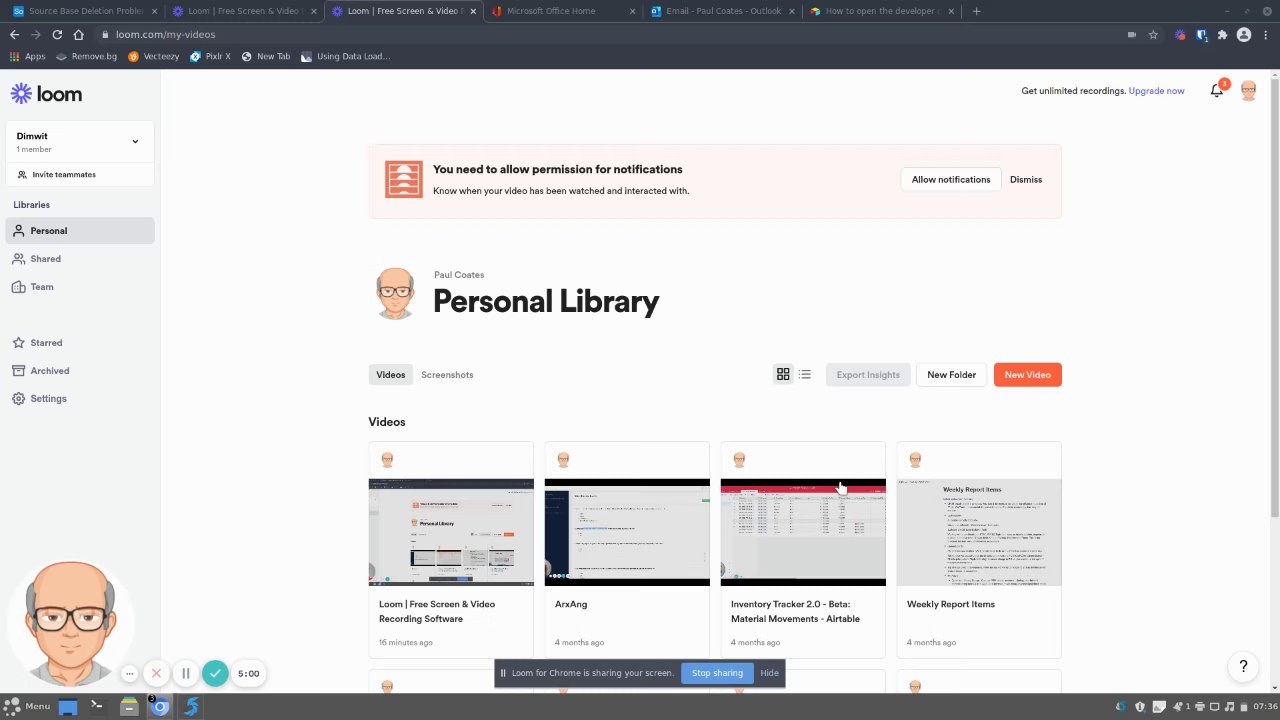Viewport: 1280px width, 720px height.
Task: Open the ArxAng video thumbnail
Action: 627,532
